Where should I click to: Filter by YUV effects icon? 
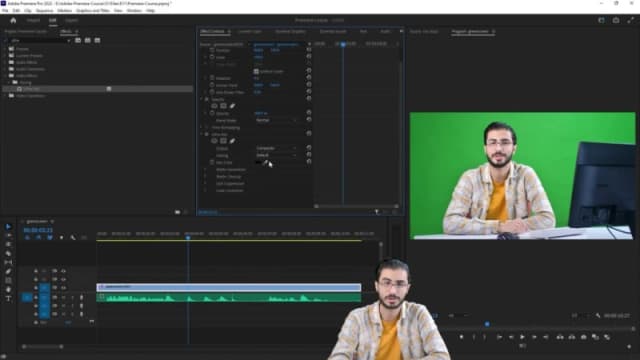click(x=97, y=40)
